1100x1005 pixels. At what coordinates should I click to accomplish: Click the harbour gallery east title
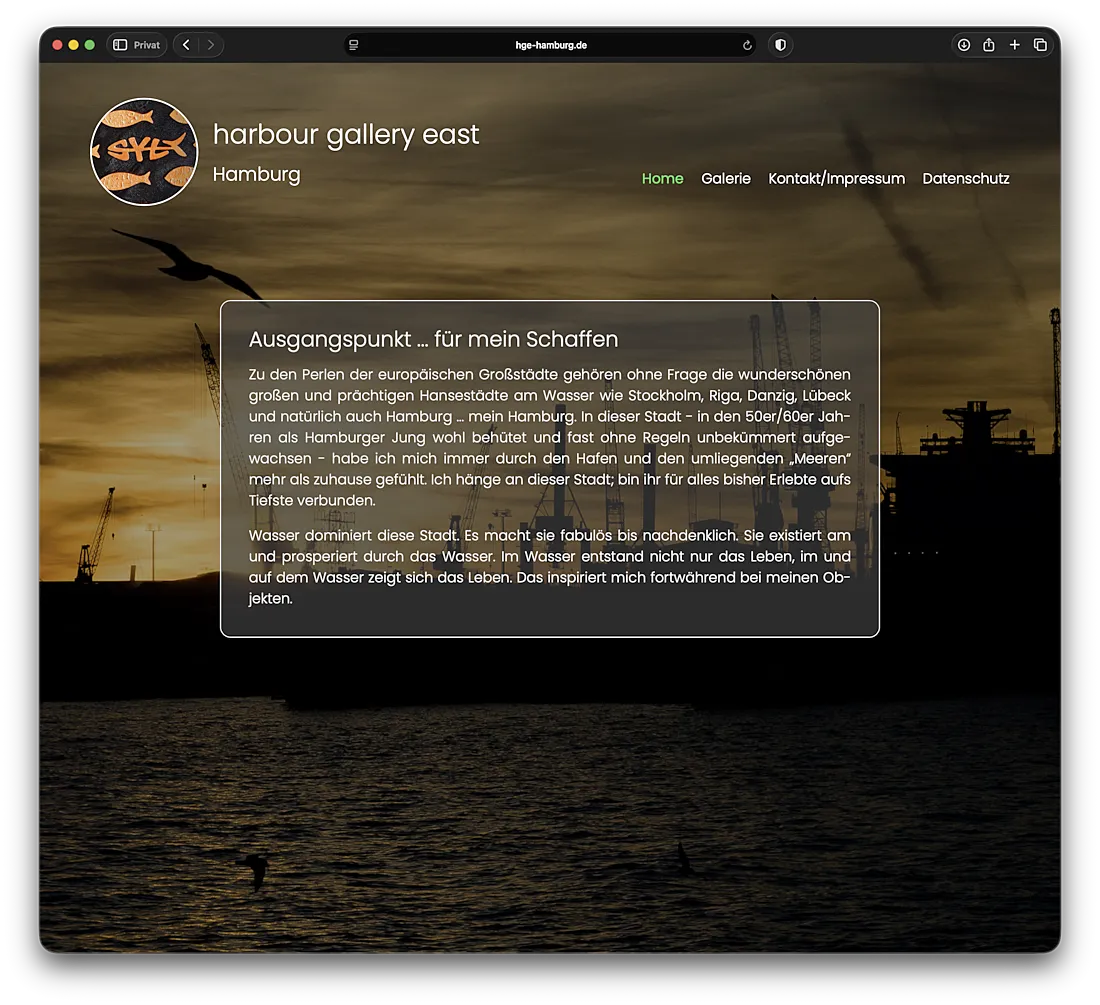click(x=346, y=135)
